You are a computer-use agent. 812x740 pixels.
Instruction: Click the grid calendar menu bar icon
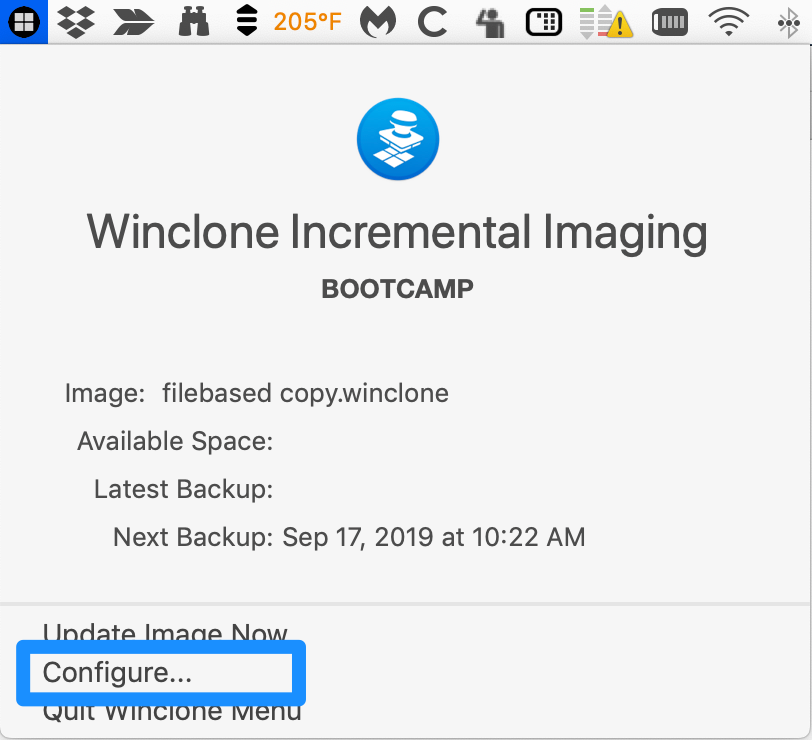click(x=544, y=22)
